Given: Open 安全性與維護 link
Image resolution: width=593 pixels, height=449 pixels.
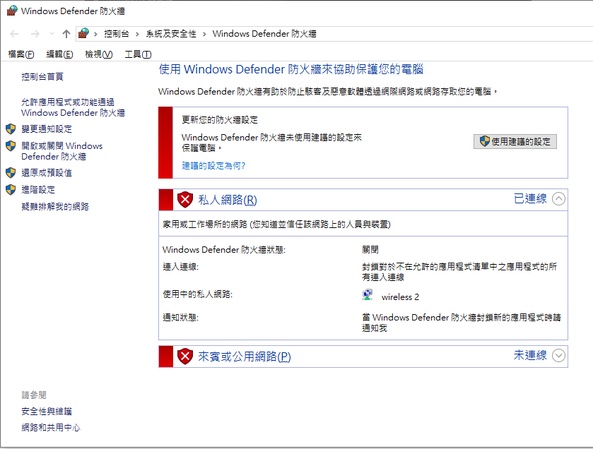Looking at the screenshot, I should 47,411.
